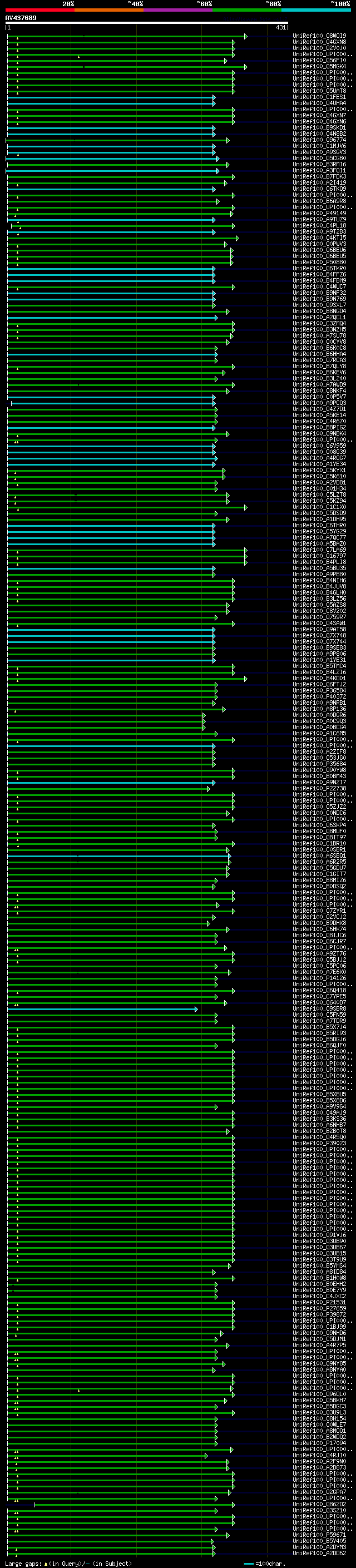Click the UniRef100_C1C1X0 label

(x=319, y=507)
